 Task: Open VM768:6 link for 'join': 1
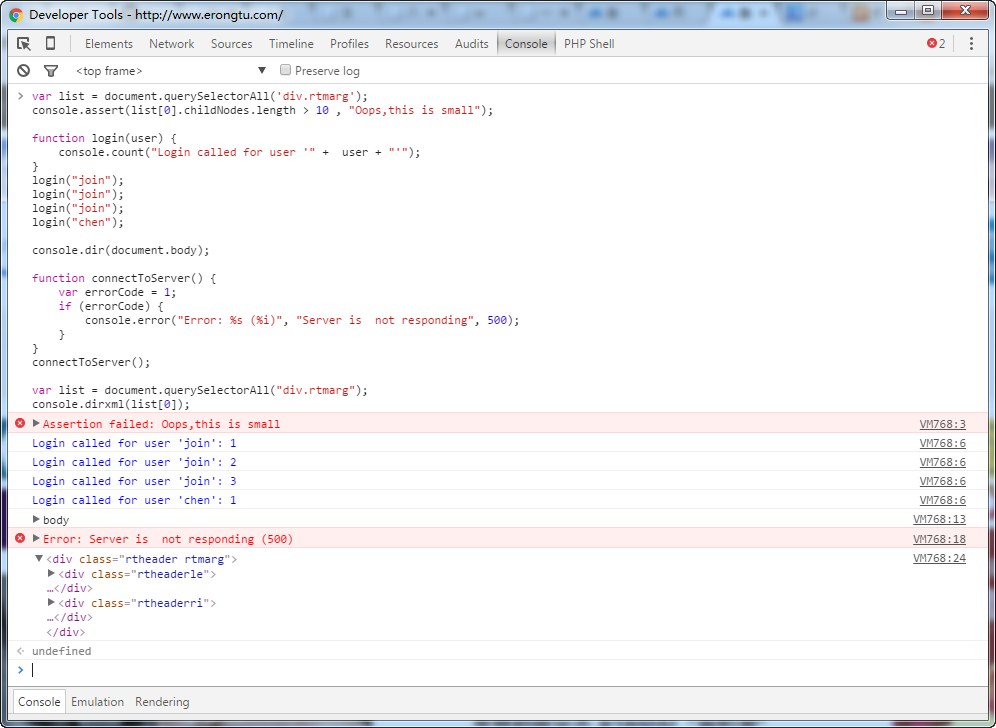(943, 443)
